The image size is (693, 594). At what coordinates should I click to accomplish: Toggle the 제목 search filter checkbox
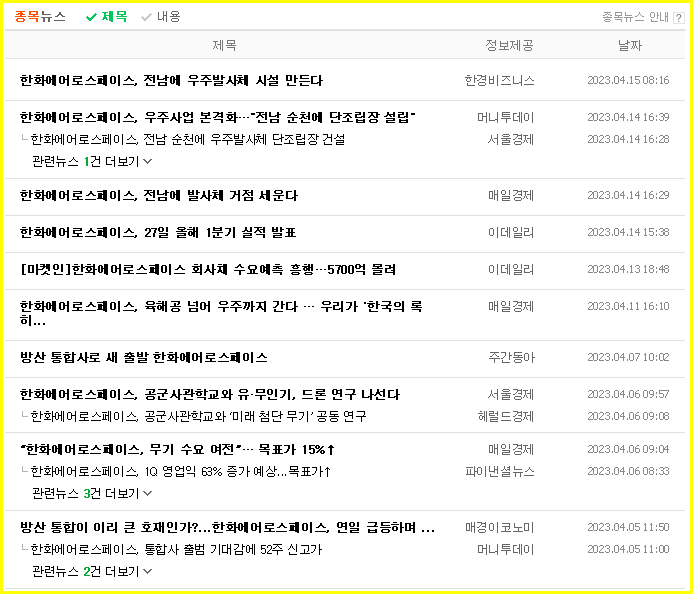pyautogui.click(x=107, y=17)
